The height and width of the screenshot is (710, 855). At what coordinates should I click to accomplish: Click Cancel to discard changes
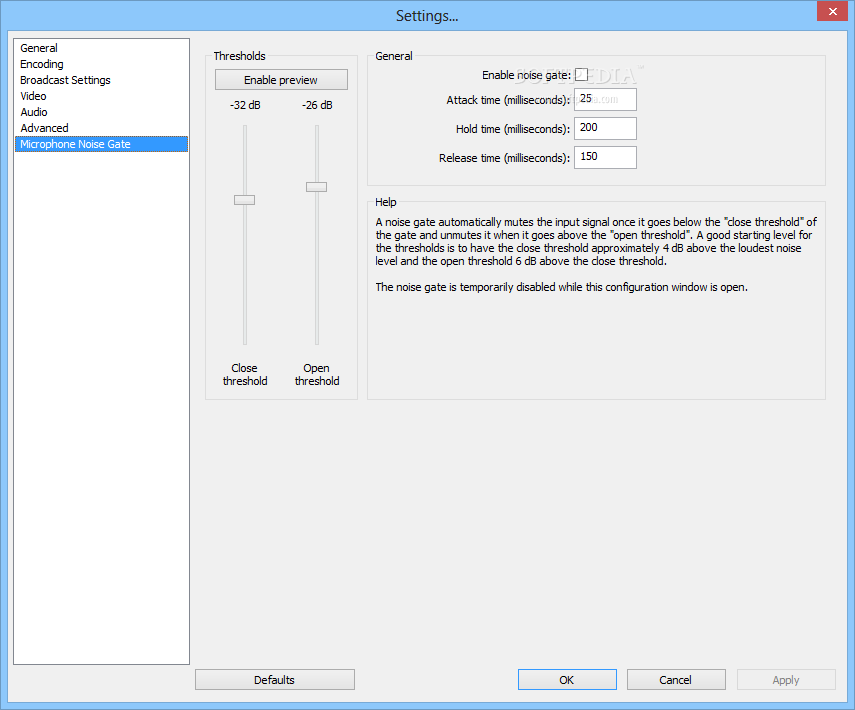[x=676, y=679]
